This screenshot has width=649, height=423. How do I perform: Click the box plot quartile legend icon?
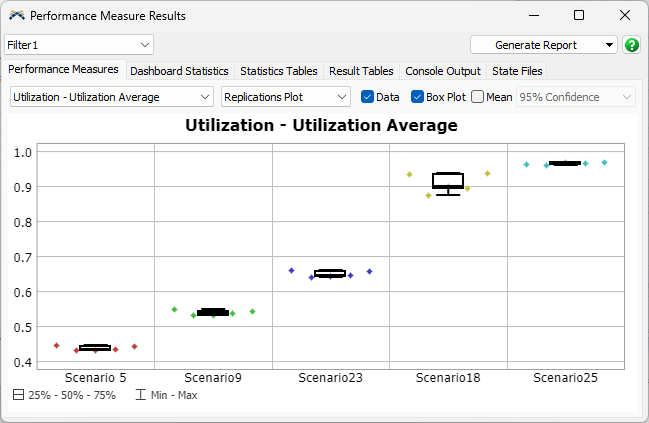click(x=19, y=395)
